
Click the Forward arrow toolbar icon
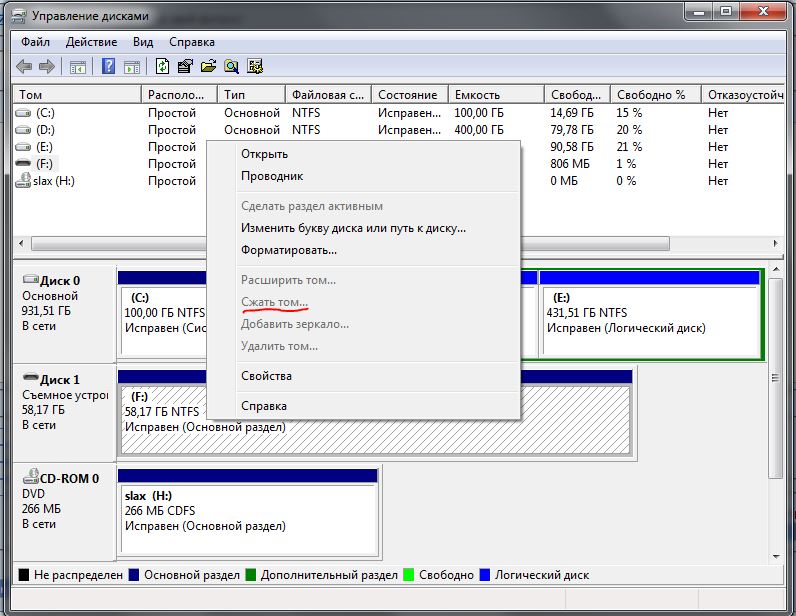point(46,67)
